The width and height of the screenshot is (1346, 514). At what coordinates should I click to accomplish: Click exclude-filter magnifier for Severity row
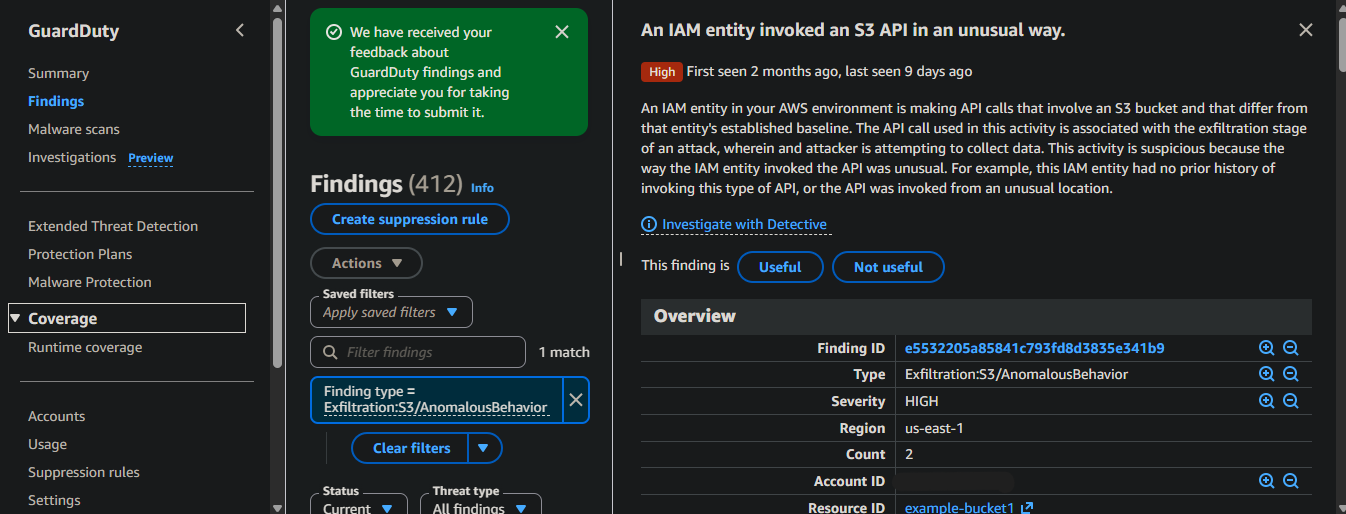coord(1290,401)
